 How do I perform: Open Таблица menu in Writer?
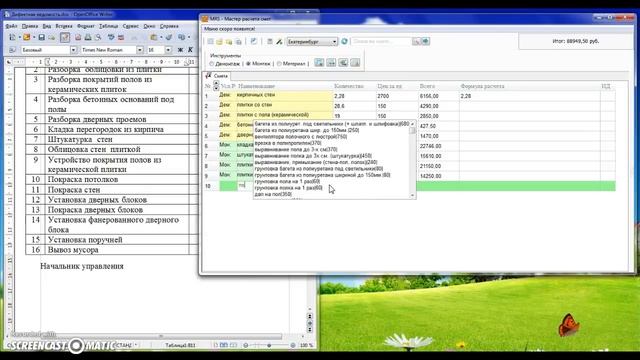109,26
